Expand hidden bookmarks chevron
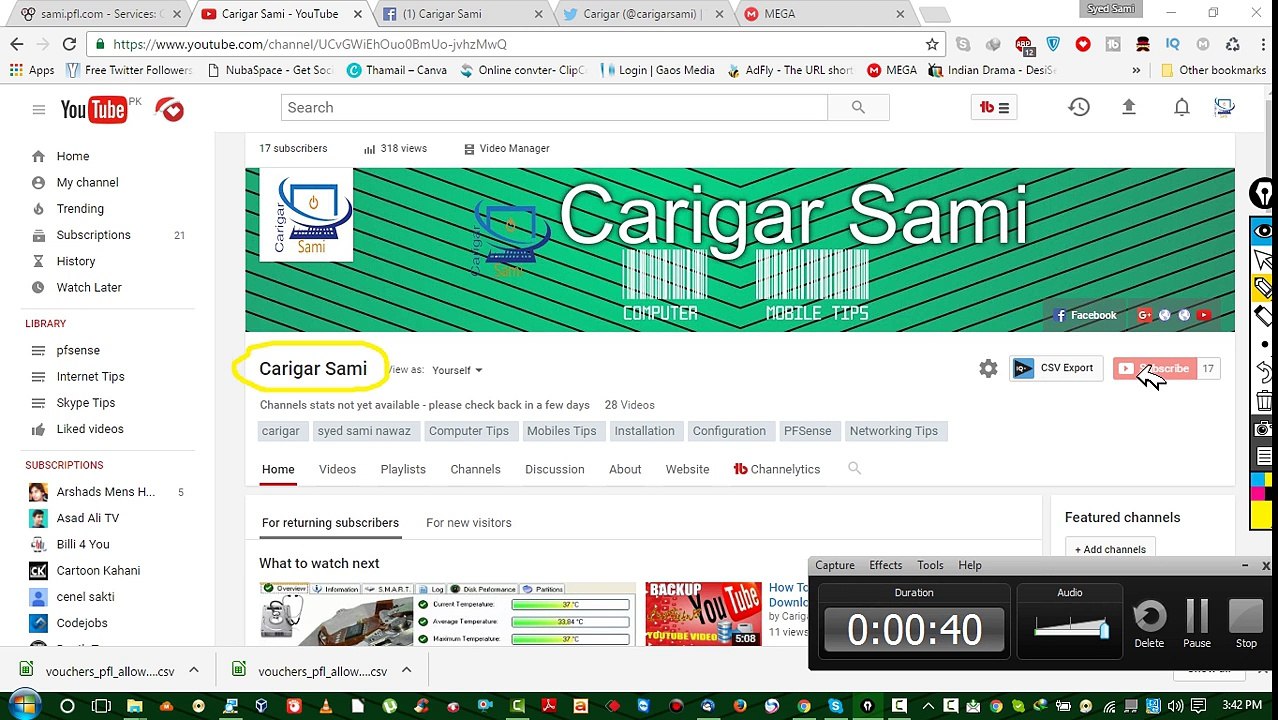 click(1136, 70)
